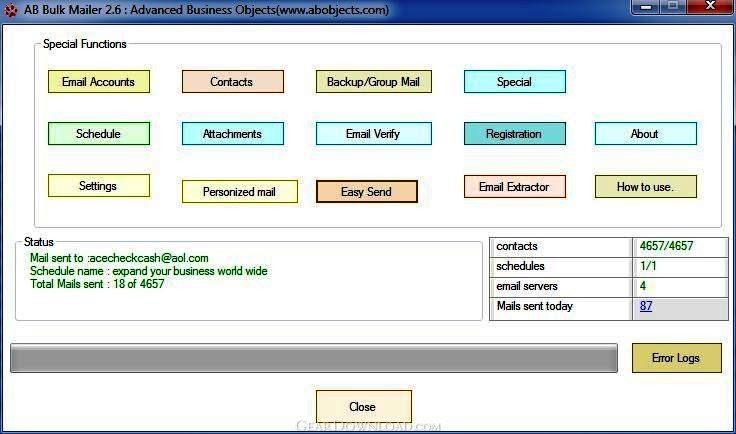Launch the Email Extractor
Image resolution: width=736 pixels, height=434 pixels.
[515, 187]
